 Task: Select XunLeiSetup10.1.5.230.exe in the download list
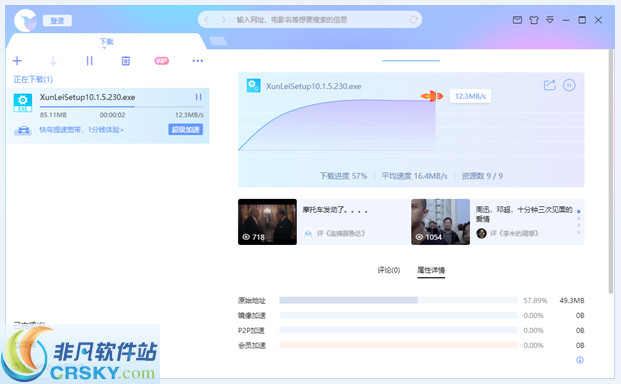(x=88, y=97)
